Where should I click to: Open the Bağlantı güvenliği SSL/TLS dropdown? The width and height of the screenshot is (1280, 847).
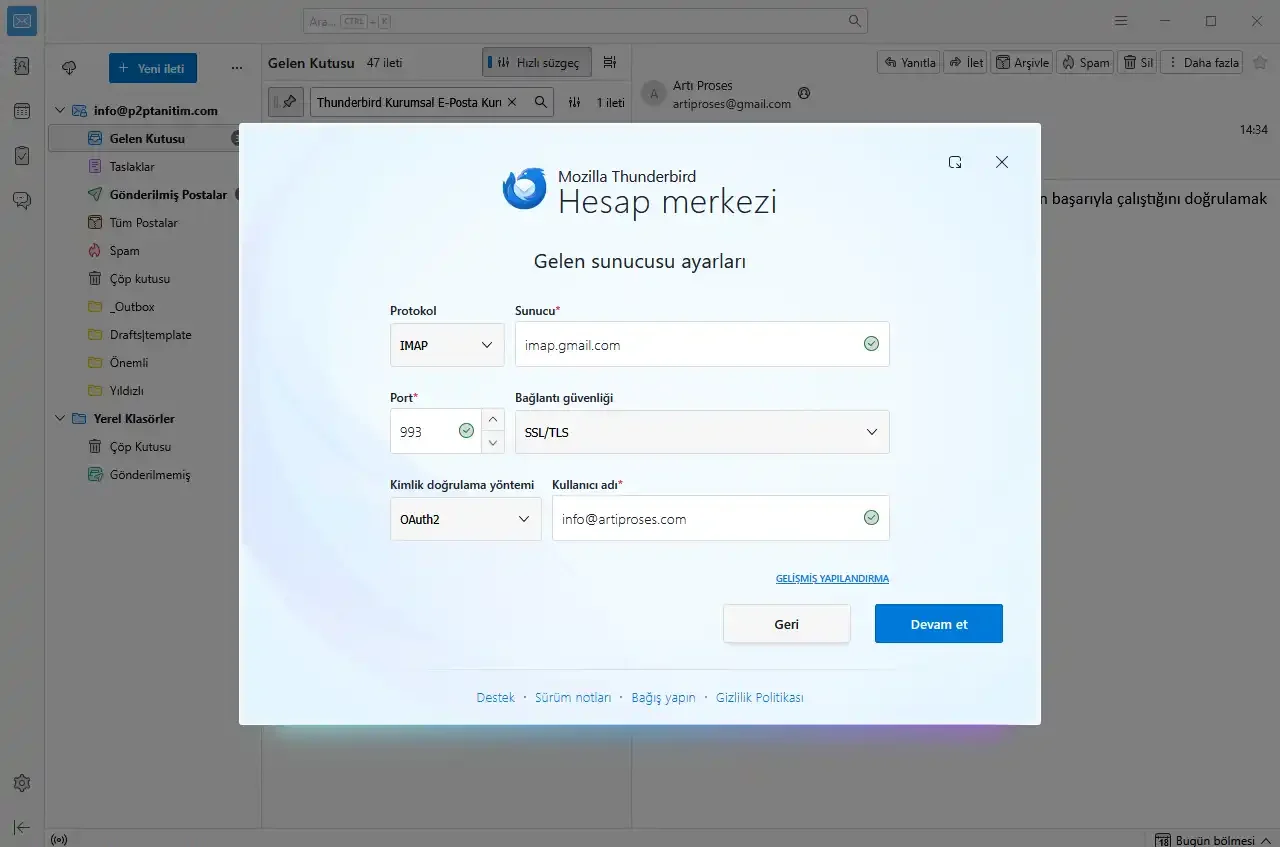[x=702, y=432]
